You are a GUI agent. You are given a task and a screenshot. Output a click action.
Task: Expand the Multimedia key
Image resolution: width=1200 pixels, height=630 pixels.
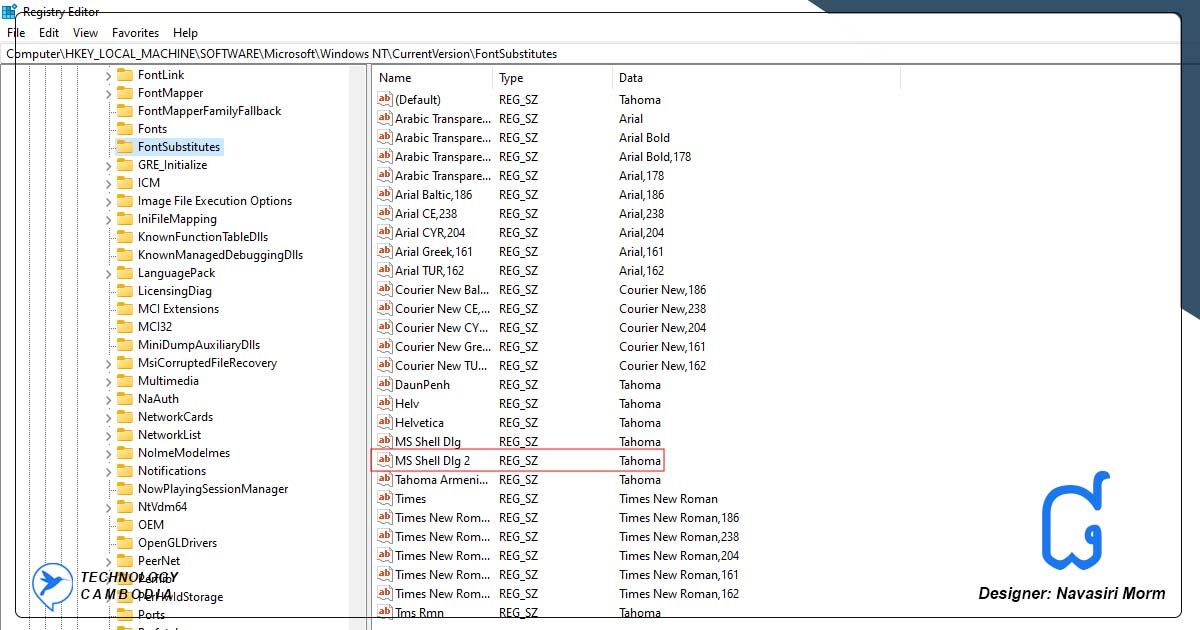tap(109, 381)
